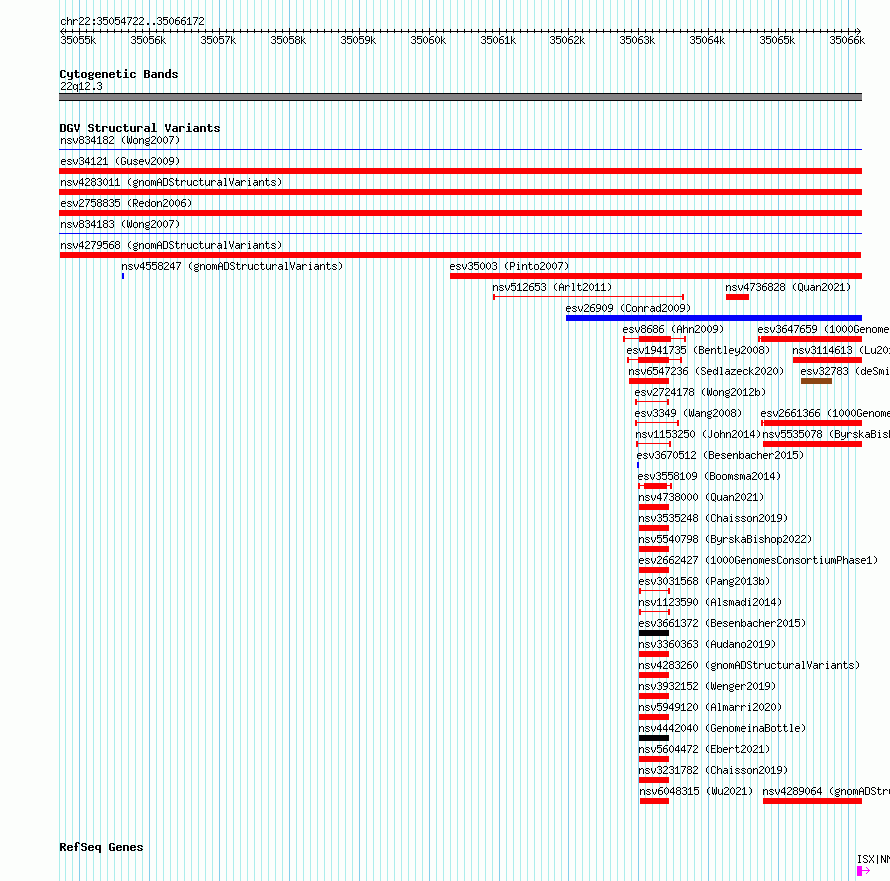Click esv3031568 (Pang2013b) label
This screenshot has height=881, width=890.
pyautogui.click(x=704, y=581)
